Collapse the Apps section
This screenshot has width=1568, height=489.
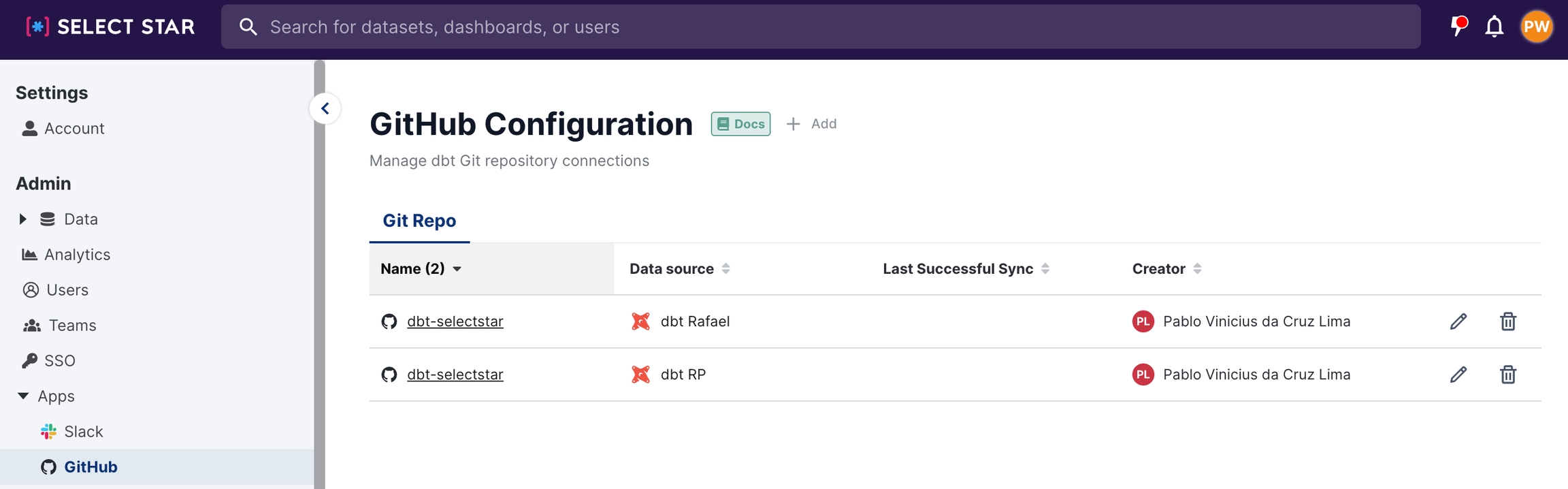[23, 396]
